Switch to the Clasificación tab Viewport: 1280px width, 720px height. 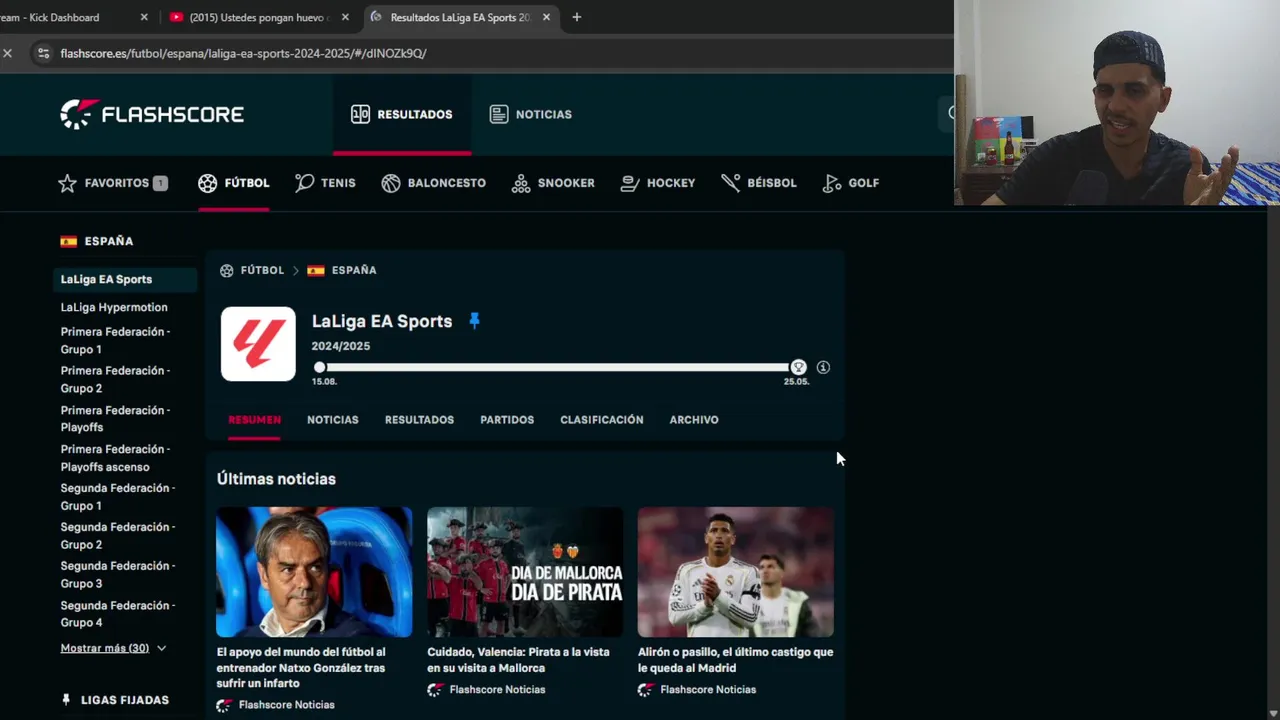point(602,420)
